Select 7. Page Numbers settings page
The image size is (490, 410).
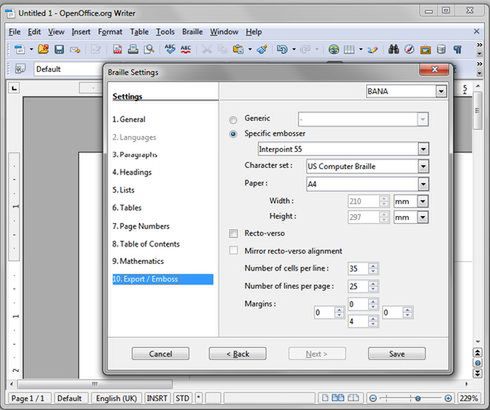pos(141,226)
